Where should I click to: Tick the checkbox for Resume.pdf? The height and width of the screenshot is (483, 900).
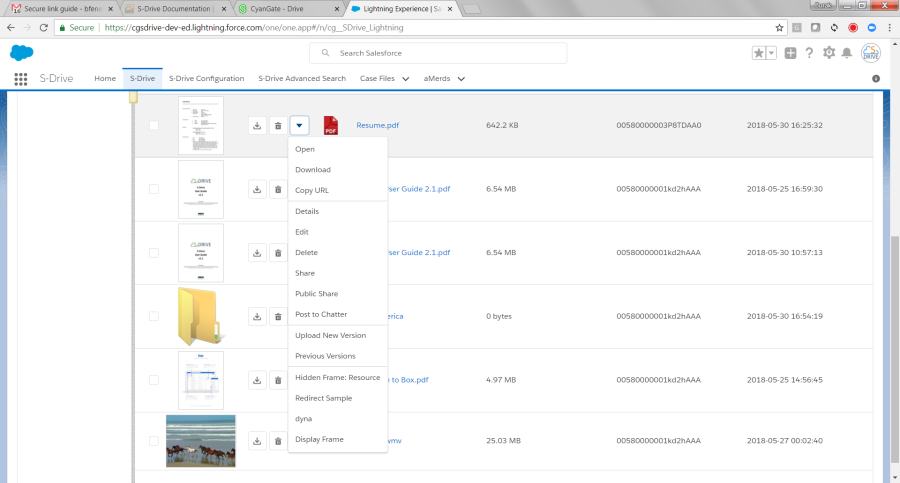(153, 125)
